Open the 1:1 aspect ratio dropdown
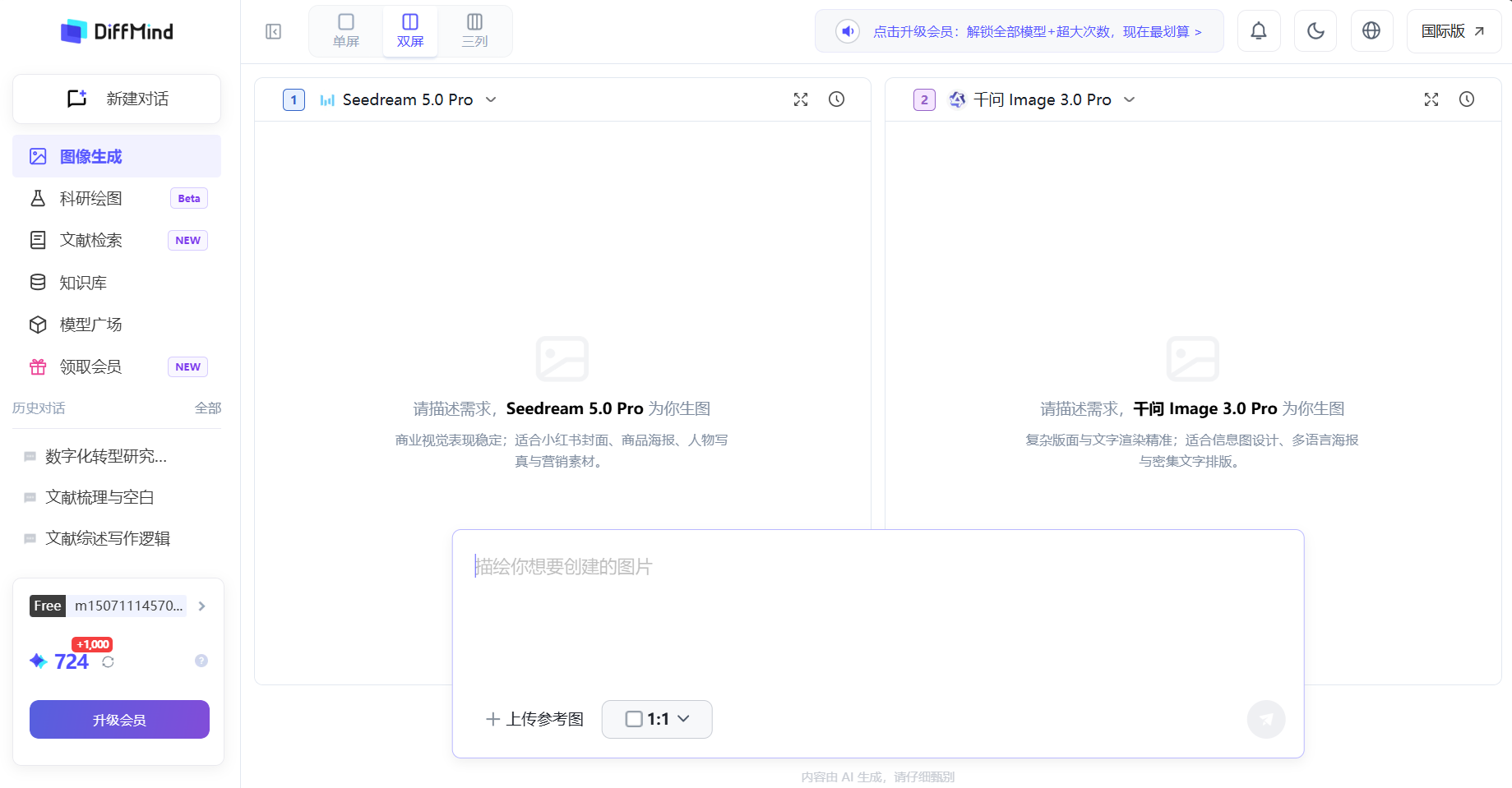This screenshot has width=1512, height=788. [x=657, y=719]
